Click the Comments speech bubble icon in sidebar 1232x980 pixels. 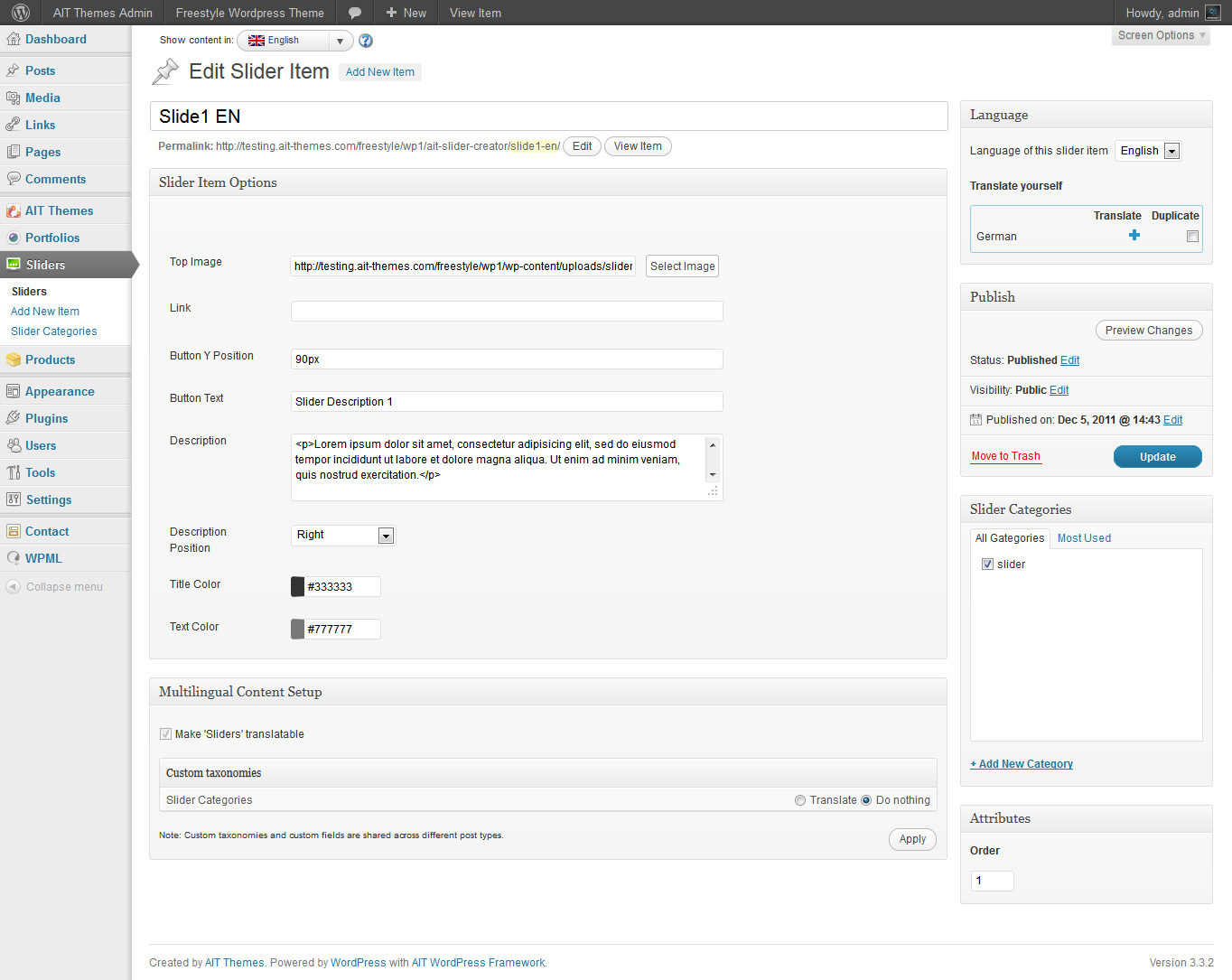pos(13,179)
